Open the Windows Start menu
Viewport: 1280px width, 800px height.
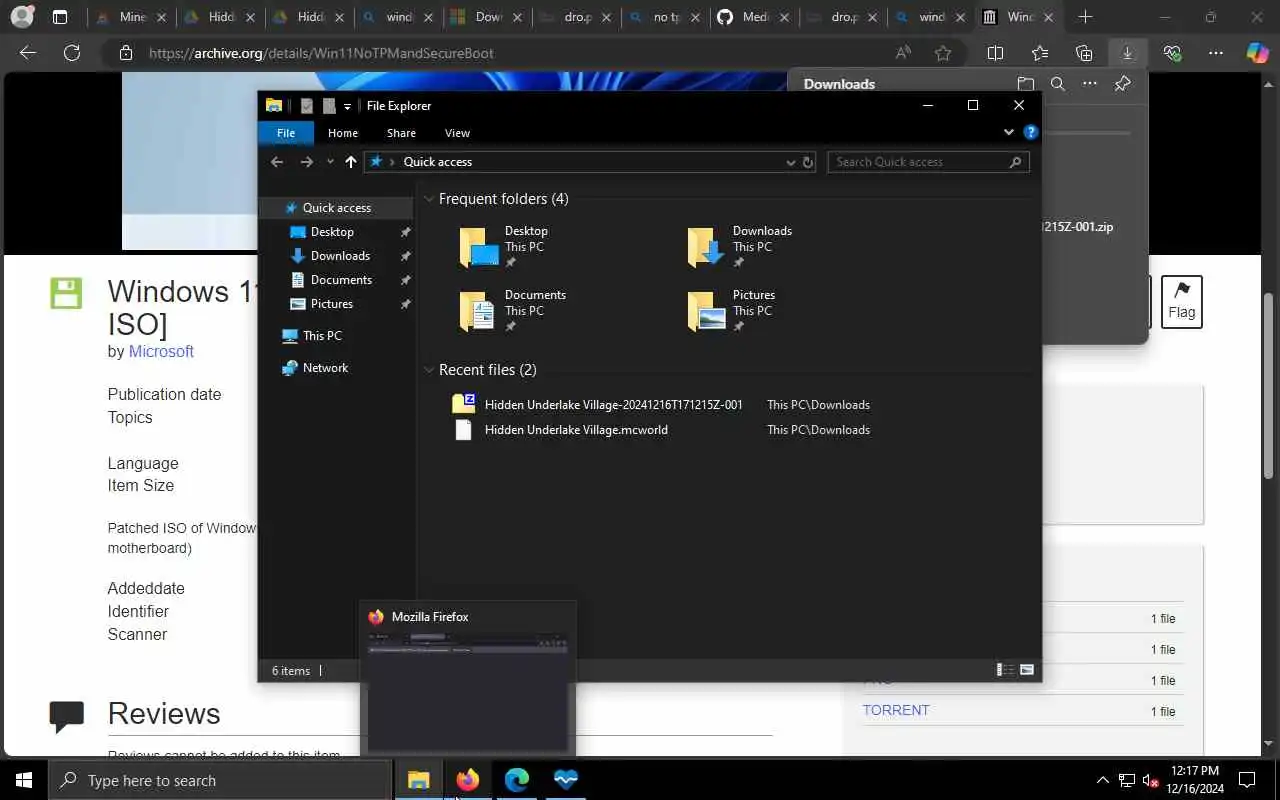[24, 780]
